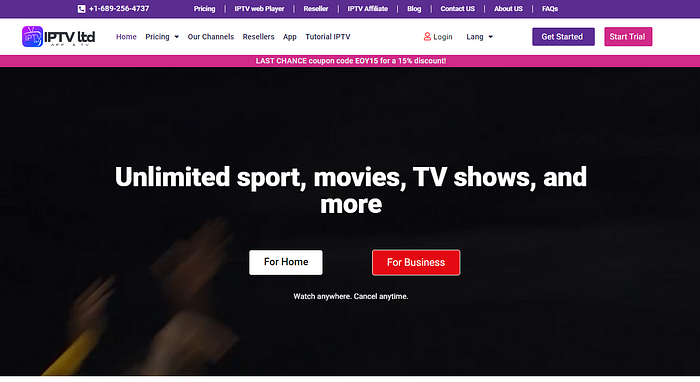Click the user icon beside Login
Viewport: 700px width, 382px height.
coord(427,37)
